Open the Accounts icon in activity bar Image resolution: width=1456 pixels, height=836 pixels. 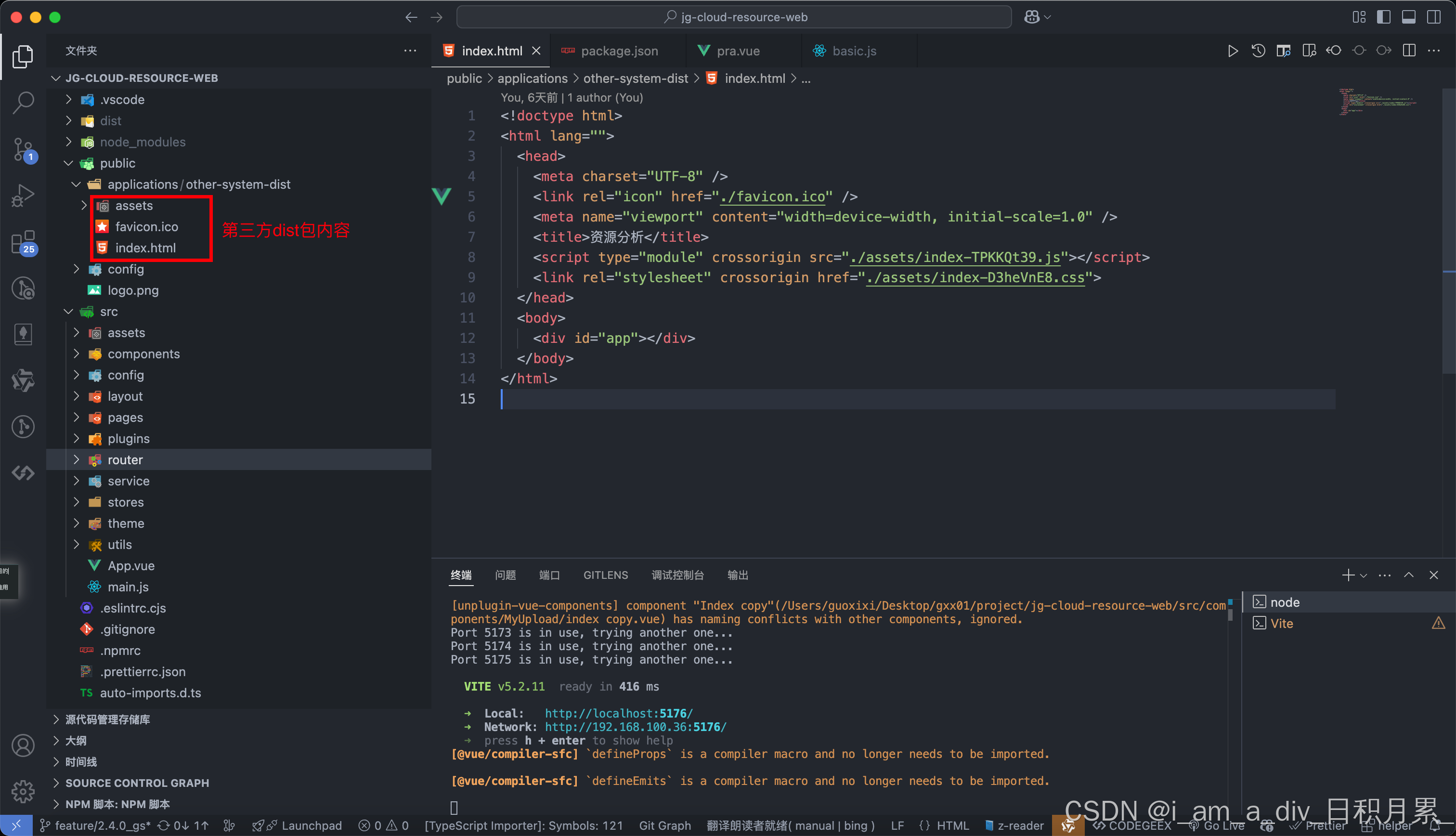[23, 745]
